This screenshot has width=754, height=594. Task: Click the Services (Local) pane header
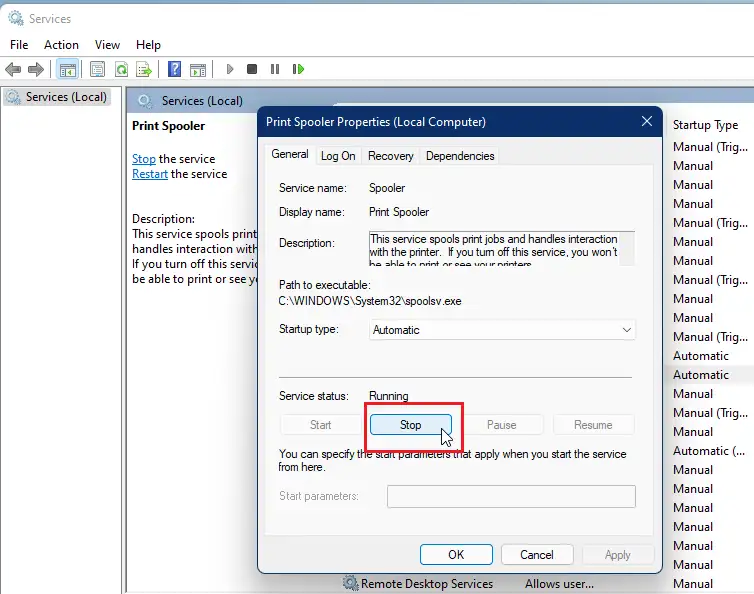pyautogui.click(x=202, y=101)
